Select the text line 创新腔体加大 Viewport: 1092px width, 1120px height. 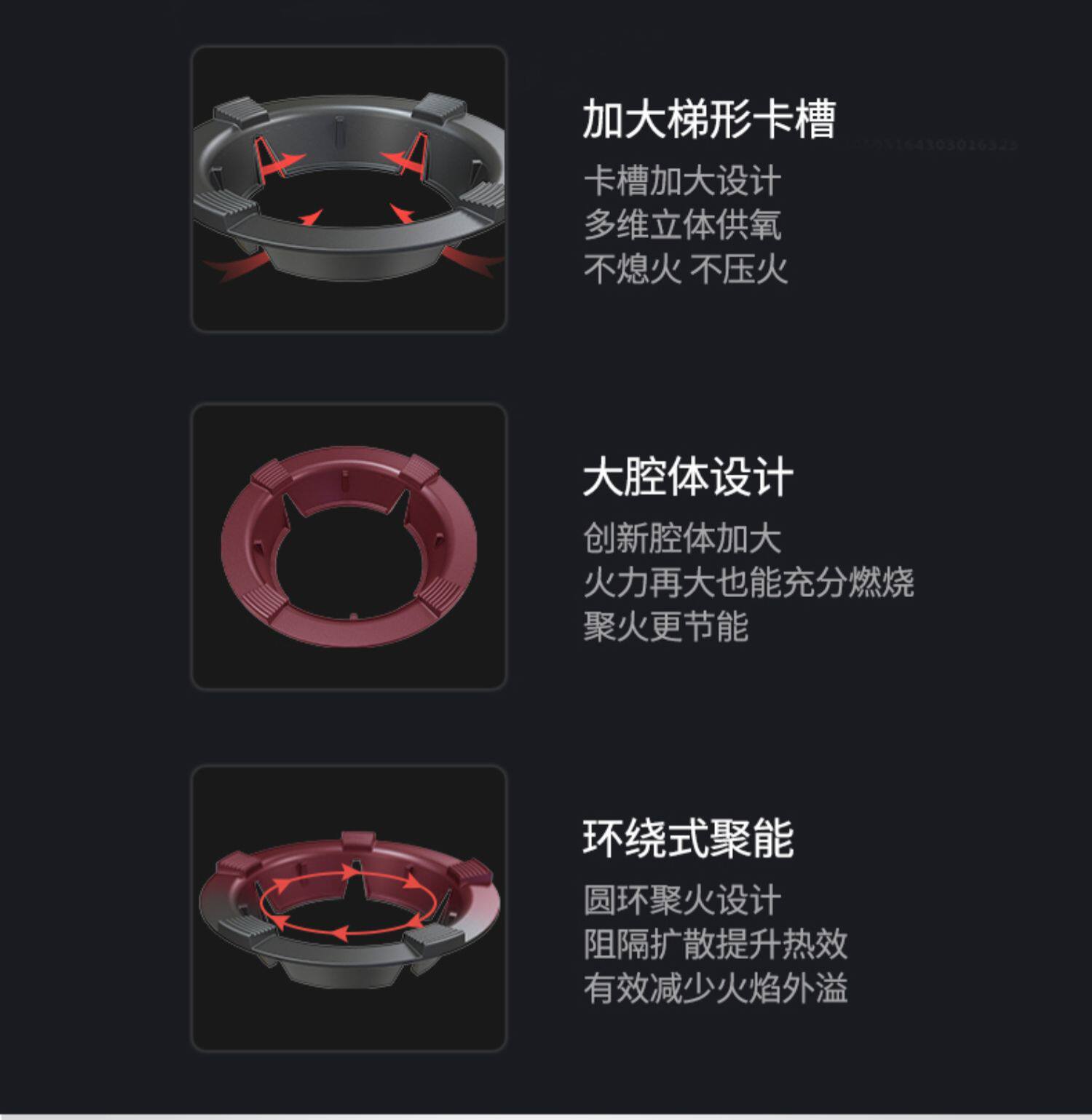[x=682, y=539]
